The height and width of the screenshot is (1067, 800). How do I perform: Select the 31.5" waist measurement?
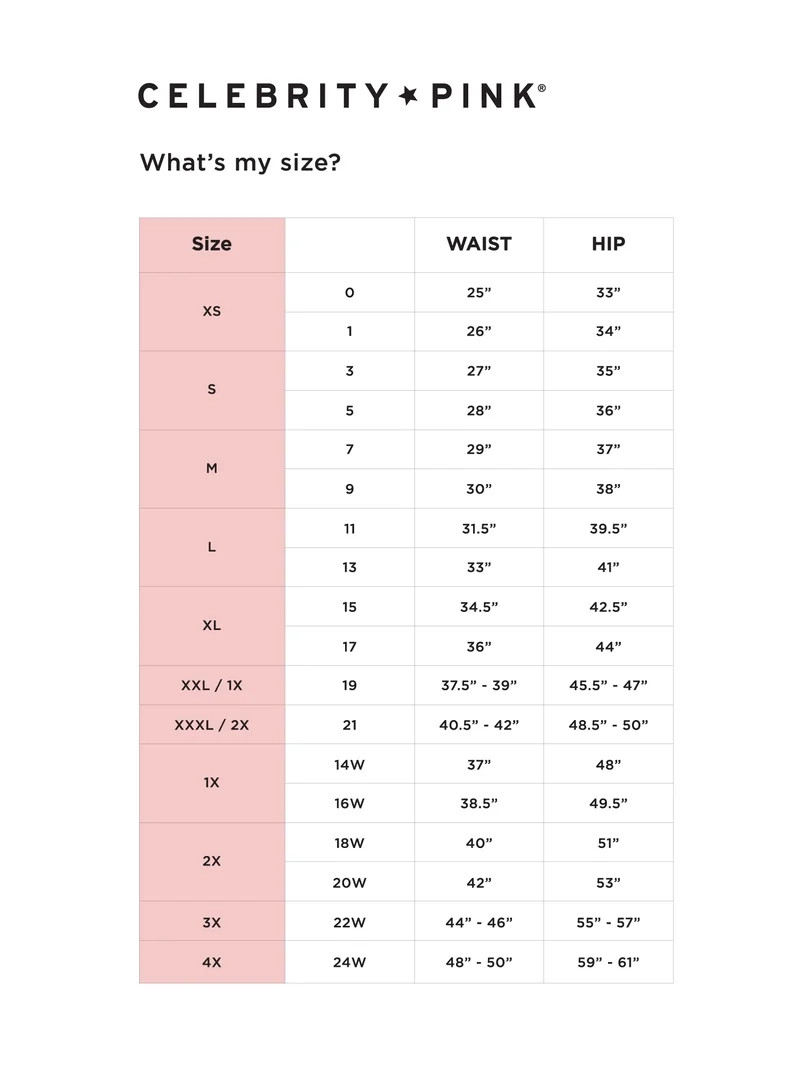pyautogui.click(x=479, y=528)
